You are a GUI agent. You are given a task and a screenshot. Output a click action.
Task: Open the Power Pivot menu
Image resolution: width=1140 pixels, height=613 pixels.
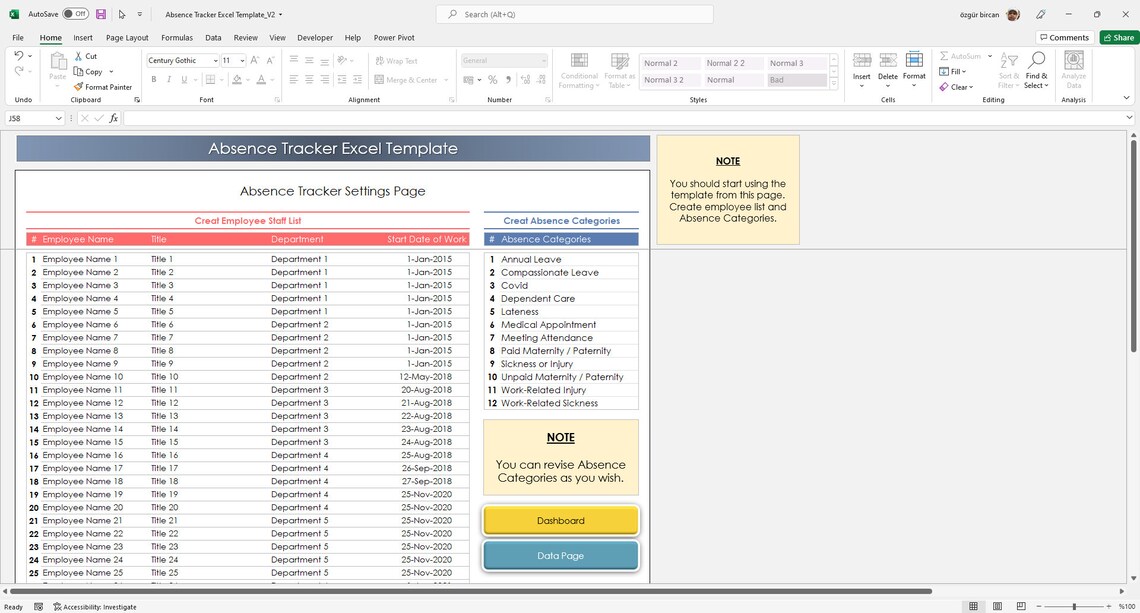393,37
